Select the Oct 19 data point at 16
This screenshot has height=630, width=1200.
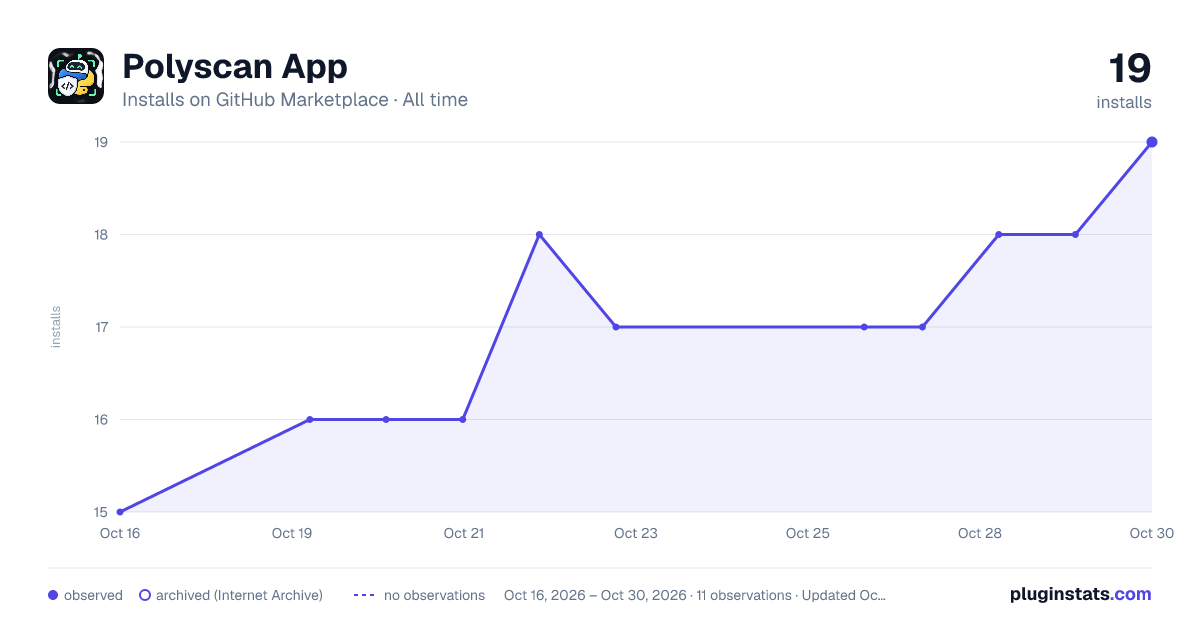tap(310, 420)
